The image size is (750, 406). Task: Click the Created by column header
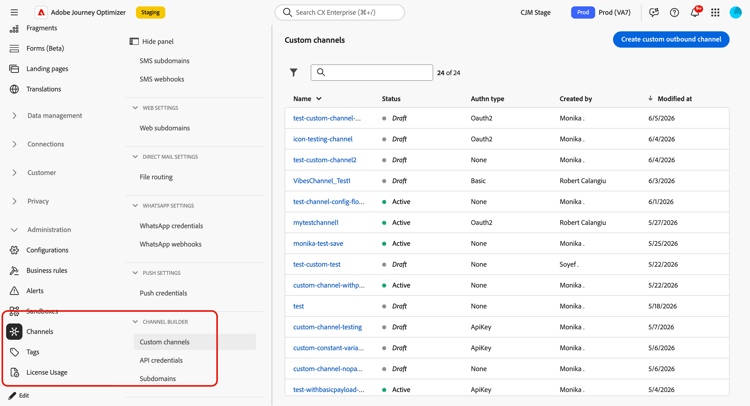576,99
